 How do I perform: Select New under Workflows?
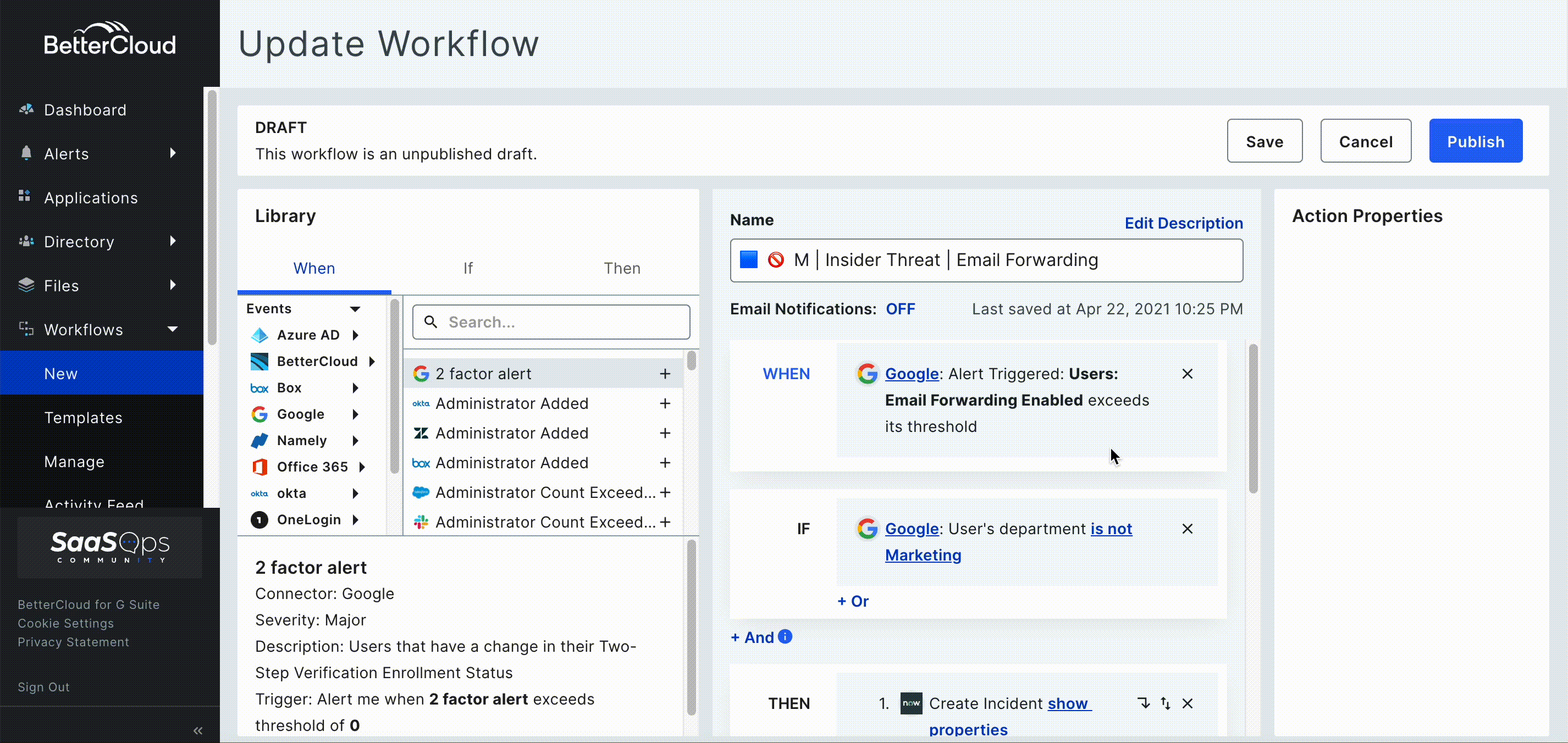(x=102, y=373)
